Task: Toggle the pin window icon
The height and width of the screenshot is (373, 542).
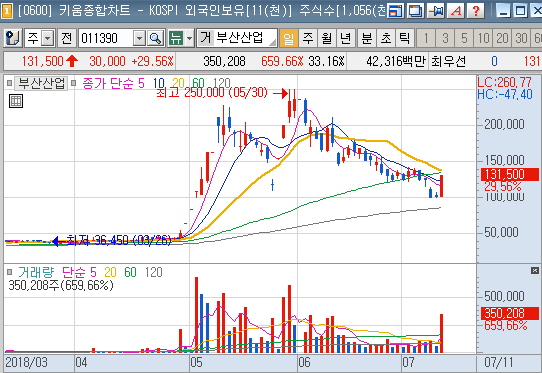Action: click(x=436, y=11)
